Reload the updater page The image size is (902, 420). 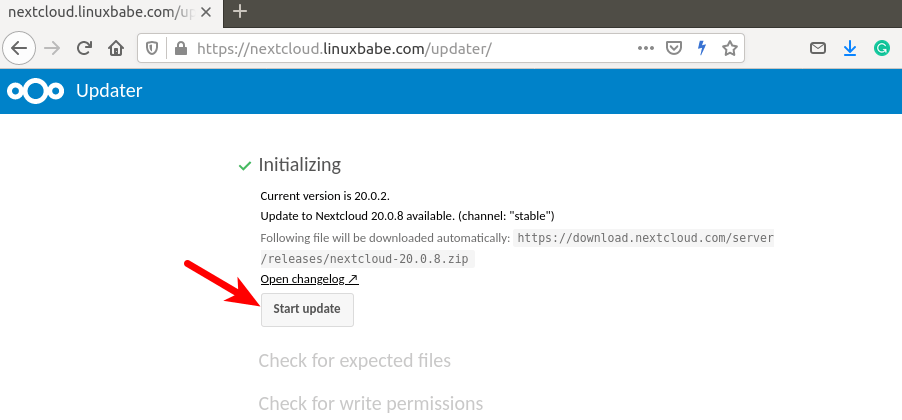coord(84,48)
